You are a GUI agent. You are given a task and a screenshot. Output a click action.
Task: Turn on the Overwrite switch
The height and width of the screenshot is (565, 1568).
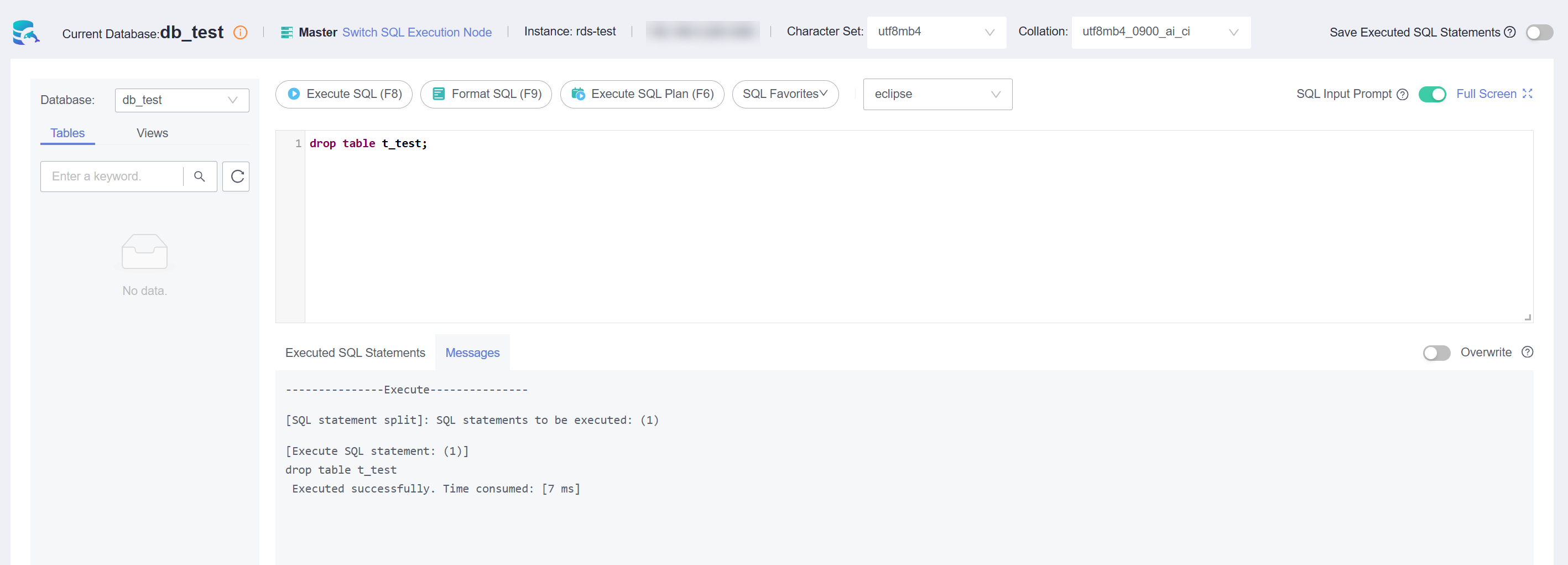click(x=1436, y=353)
